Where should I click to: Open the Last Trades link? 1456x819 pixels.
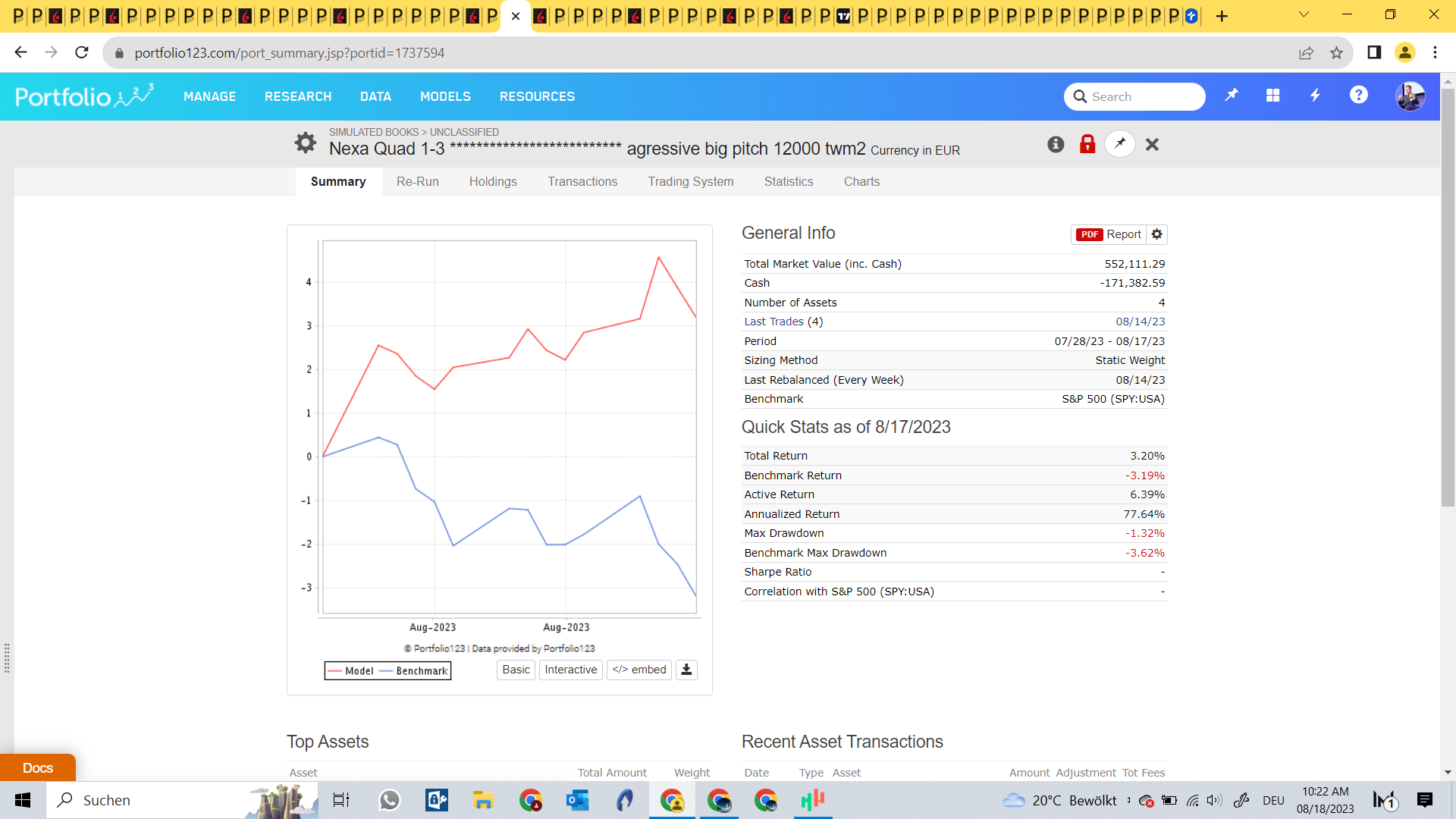pos(773,322)
